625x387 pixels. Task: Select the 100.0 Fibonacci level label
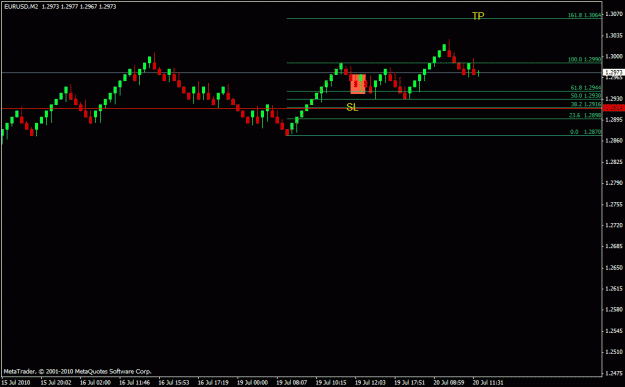[584, 59]
